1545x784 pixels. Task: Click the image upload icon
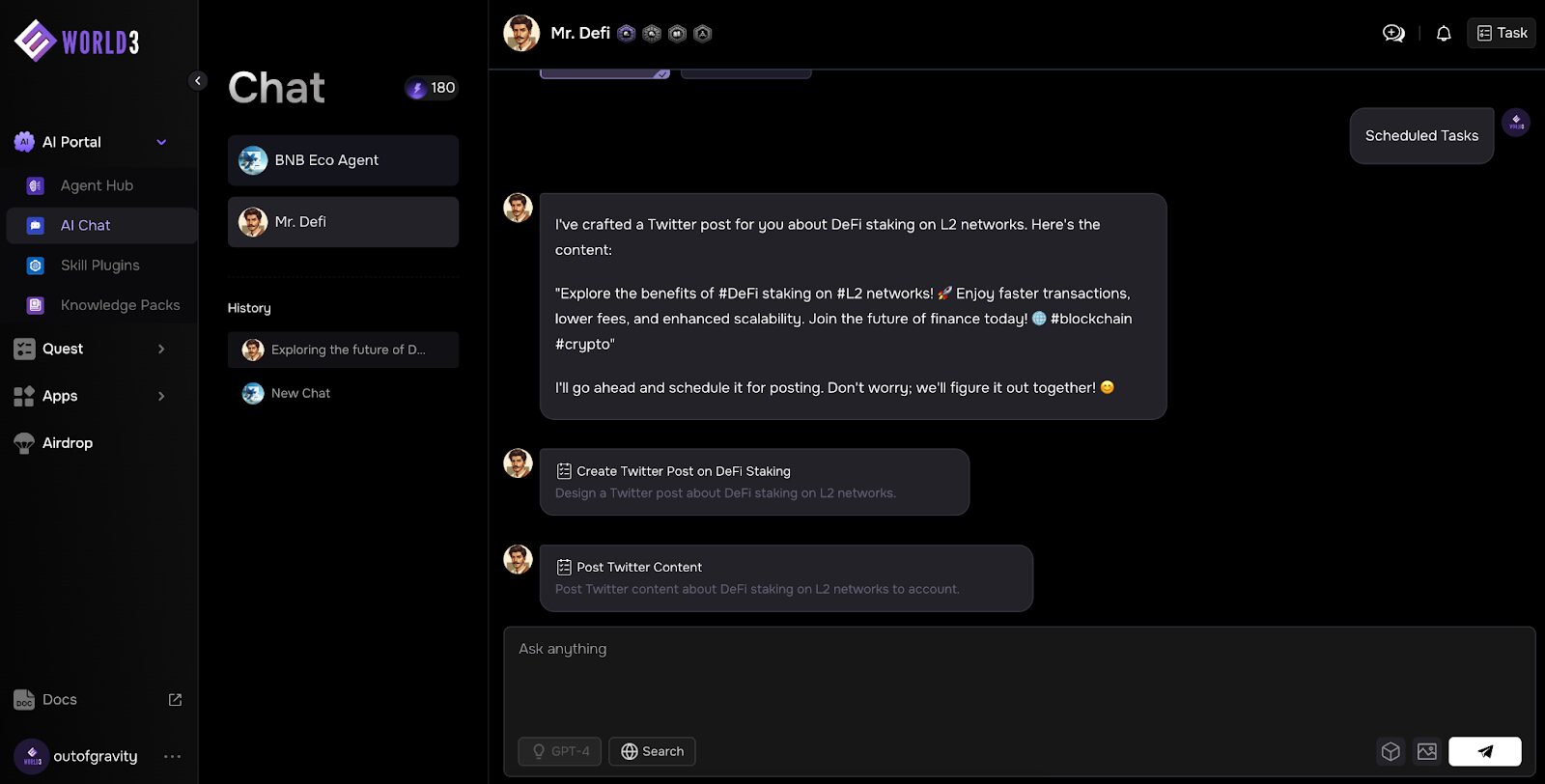point(1426,751)
